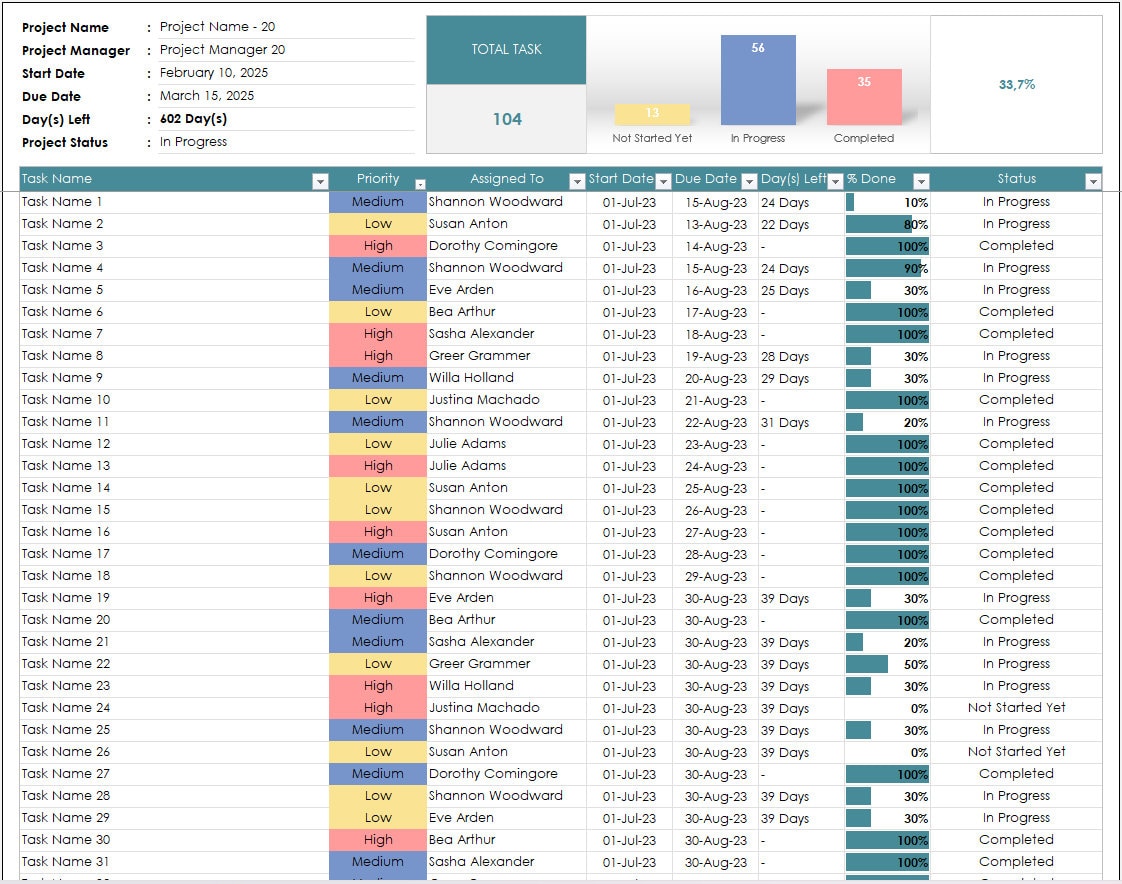Select Not Started Yet status of Task Name 24
This screenshot has height=884, width=1122.
1016,708
